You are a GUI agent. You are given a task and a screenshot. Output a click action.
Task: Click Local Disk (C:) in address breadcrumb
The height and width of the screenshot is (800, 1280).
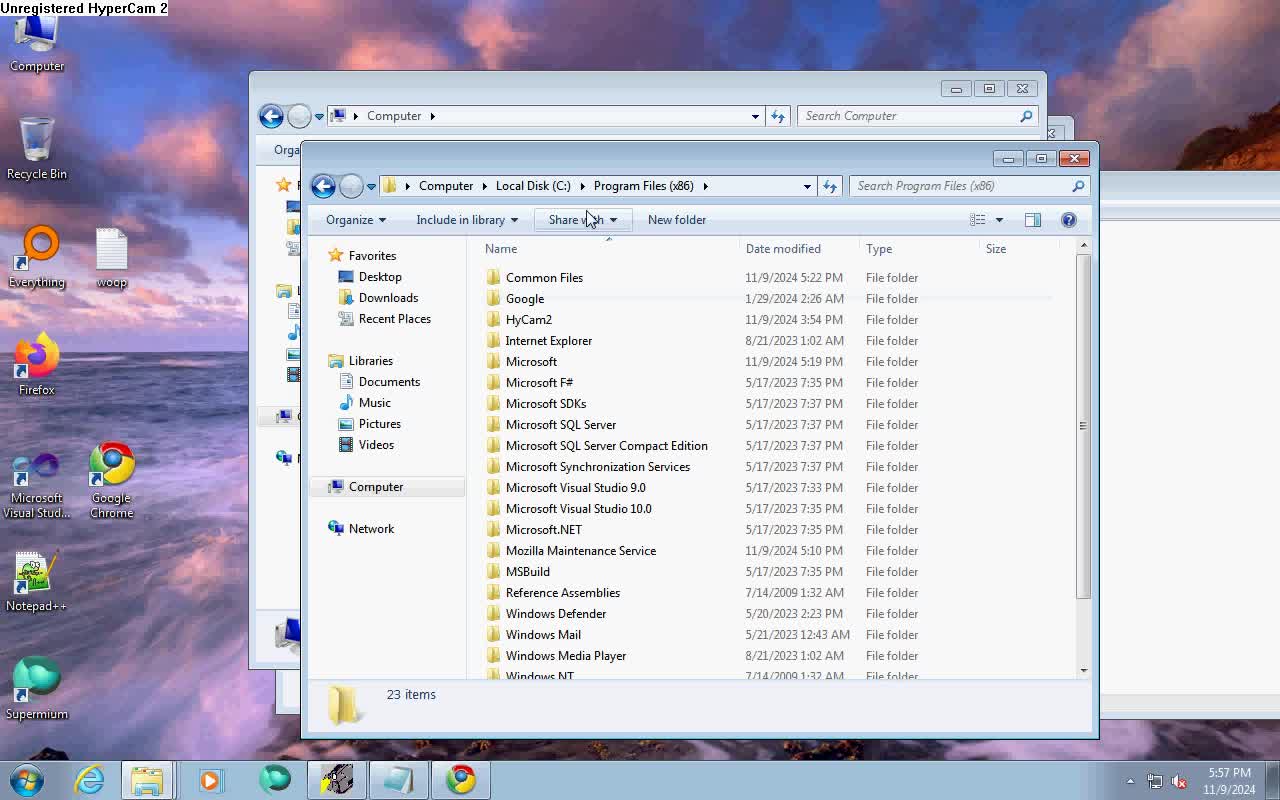(x=533, y=186)
